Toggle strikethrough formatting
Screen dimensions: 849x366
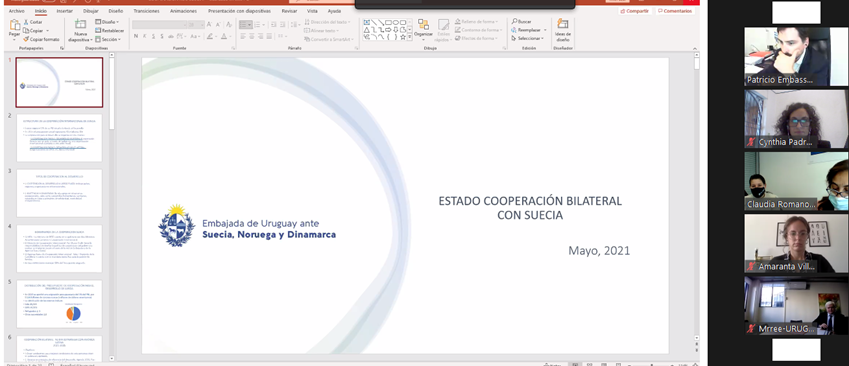(171, 36)
